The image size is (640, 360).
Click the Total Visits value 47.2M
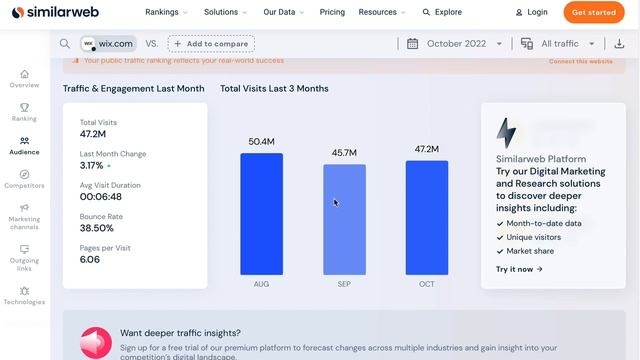(93, 134)
